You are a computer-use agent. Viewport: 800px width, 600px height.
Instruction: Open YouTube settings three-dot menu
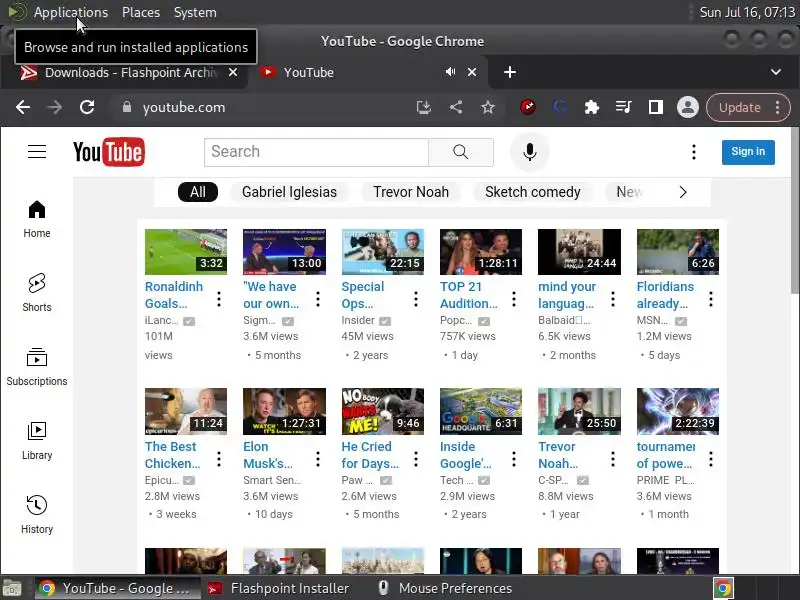pos(693,152)
